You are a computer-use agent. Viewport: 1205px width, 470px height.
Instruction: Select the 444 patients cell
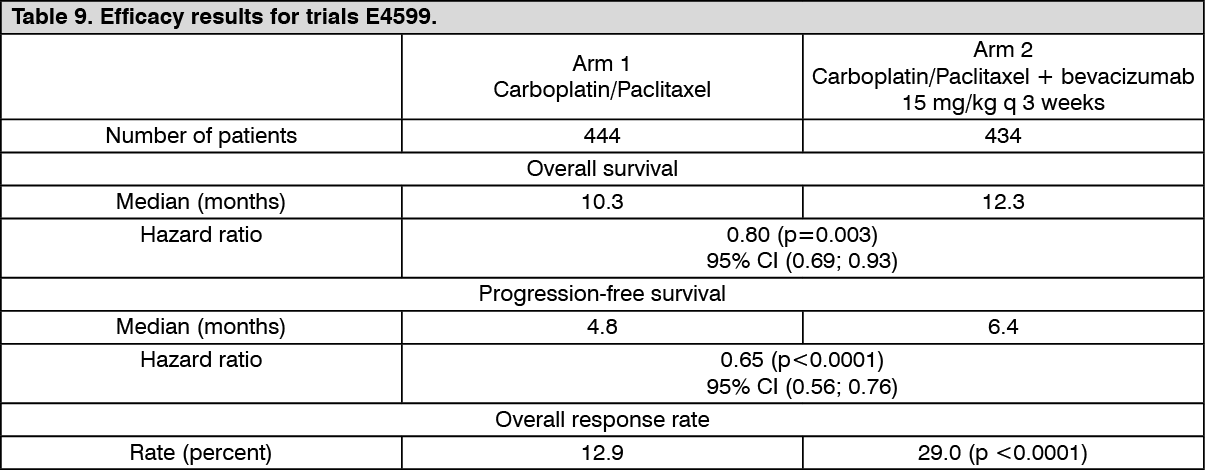[x=602, y=136]
